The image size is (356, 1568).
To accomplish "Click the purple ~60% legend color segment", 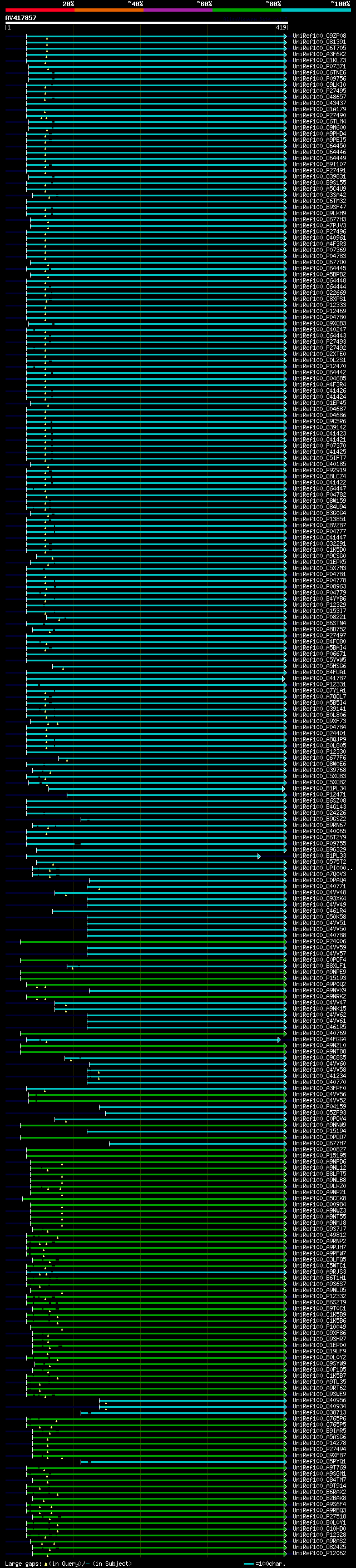I will click(x=177, y=10).
